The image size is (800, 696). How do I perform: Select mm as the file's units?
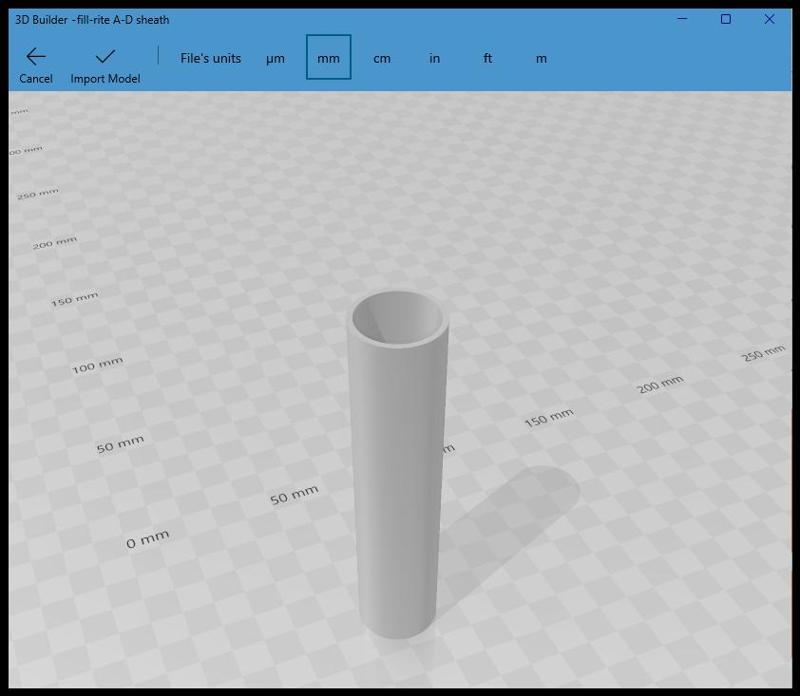coord(329,57)
